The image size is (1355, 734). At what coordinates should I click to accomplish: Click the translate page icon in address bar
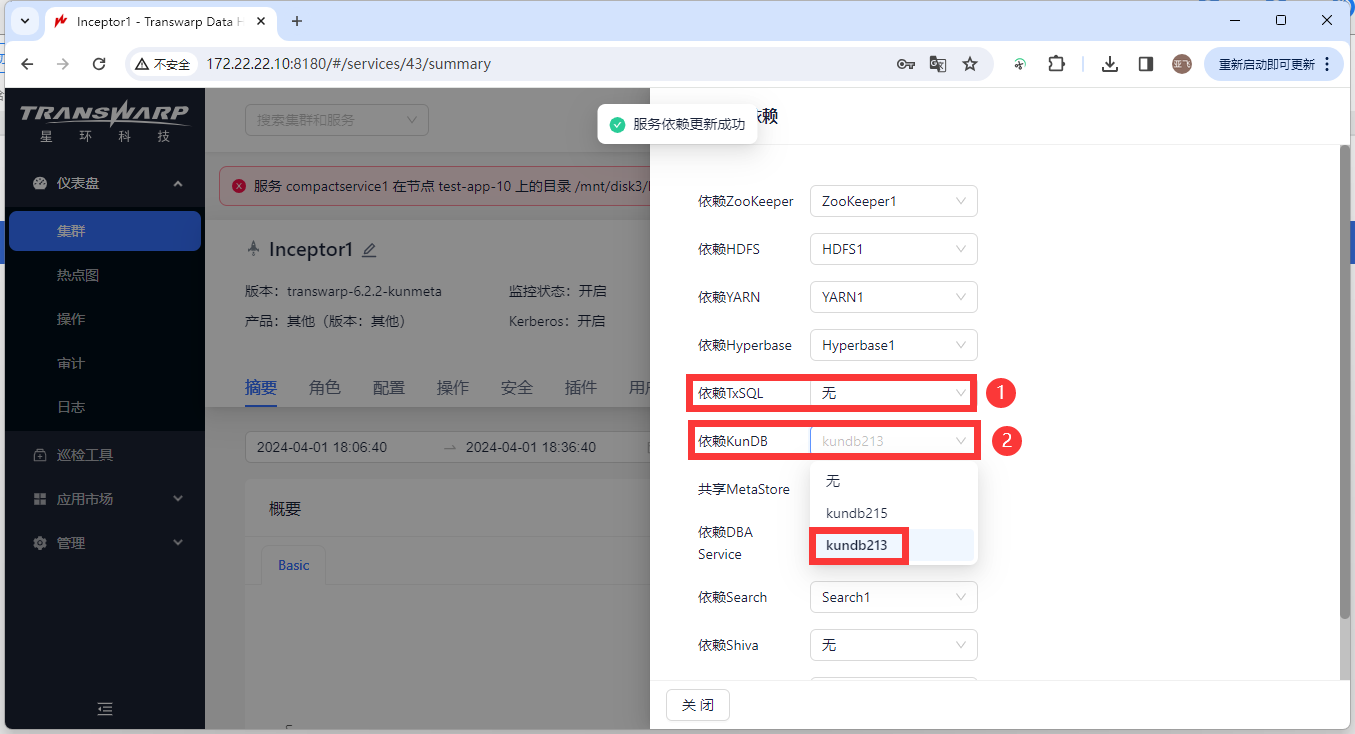click(937, 64)
